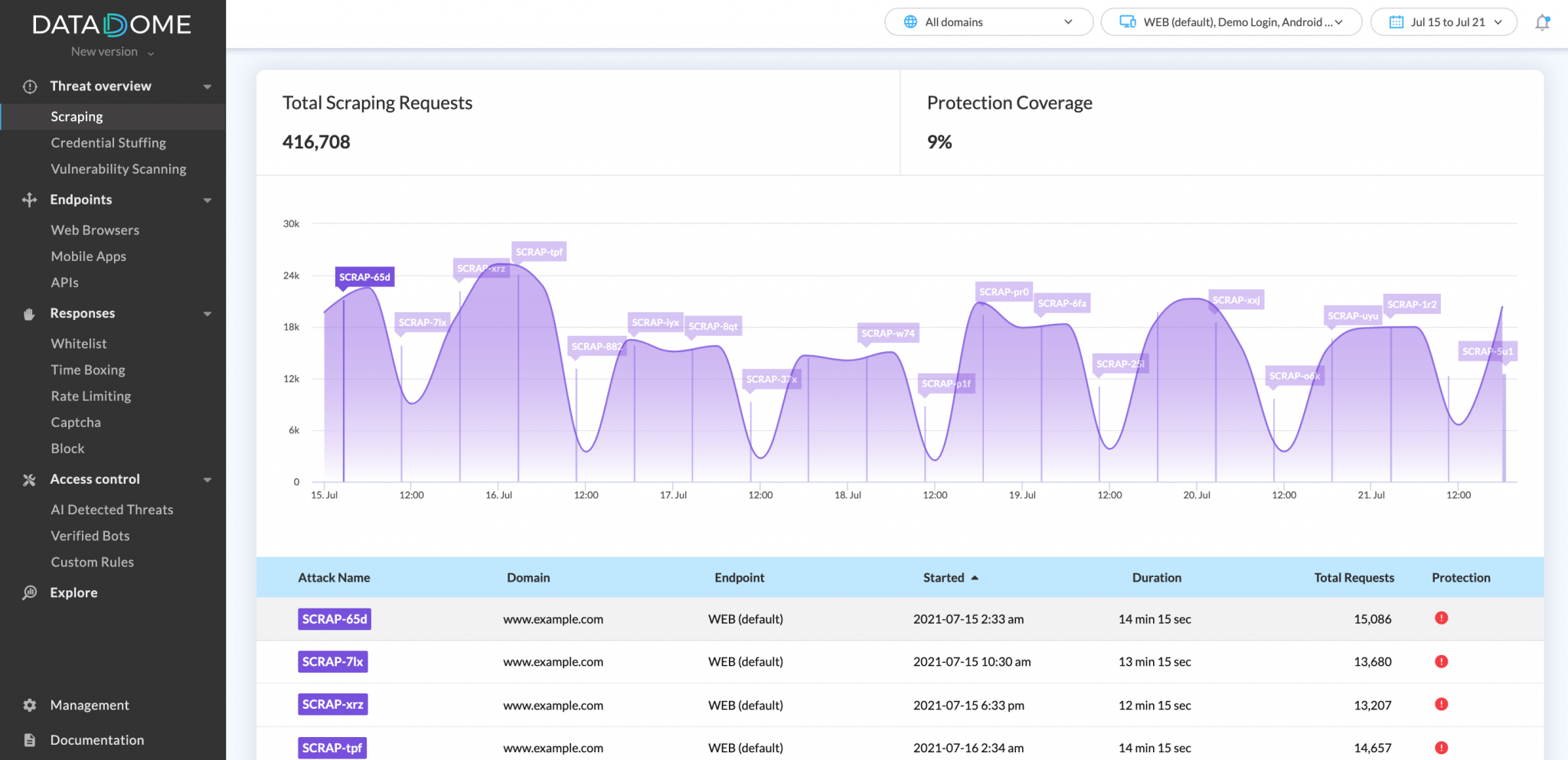Open the notification bell

tap(1541, 22)
